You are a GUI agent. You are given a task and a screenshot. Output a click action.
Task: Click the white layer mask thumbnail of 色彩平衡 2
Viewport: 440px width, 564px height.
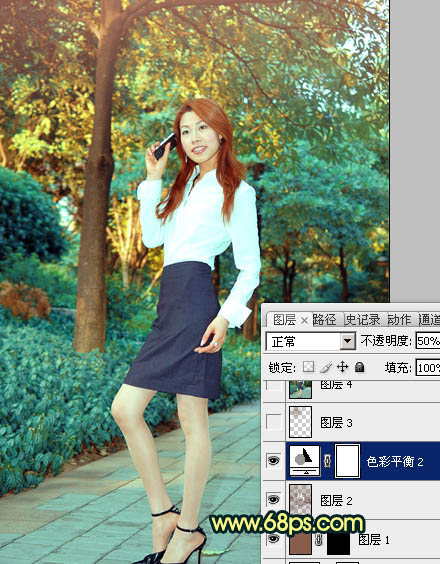tap(347, 461)
